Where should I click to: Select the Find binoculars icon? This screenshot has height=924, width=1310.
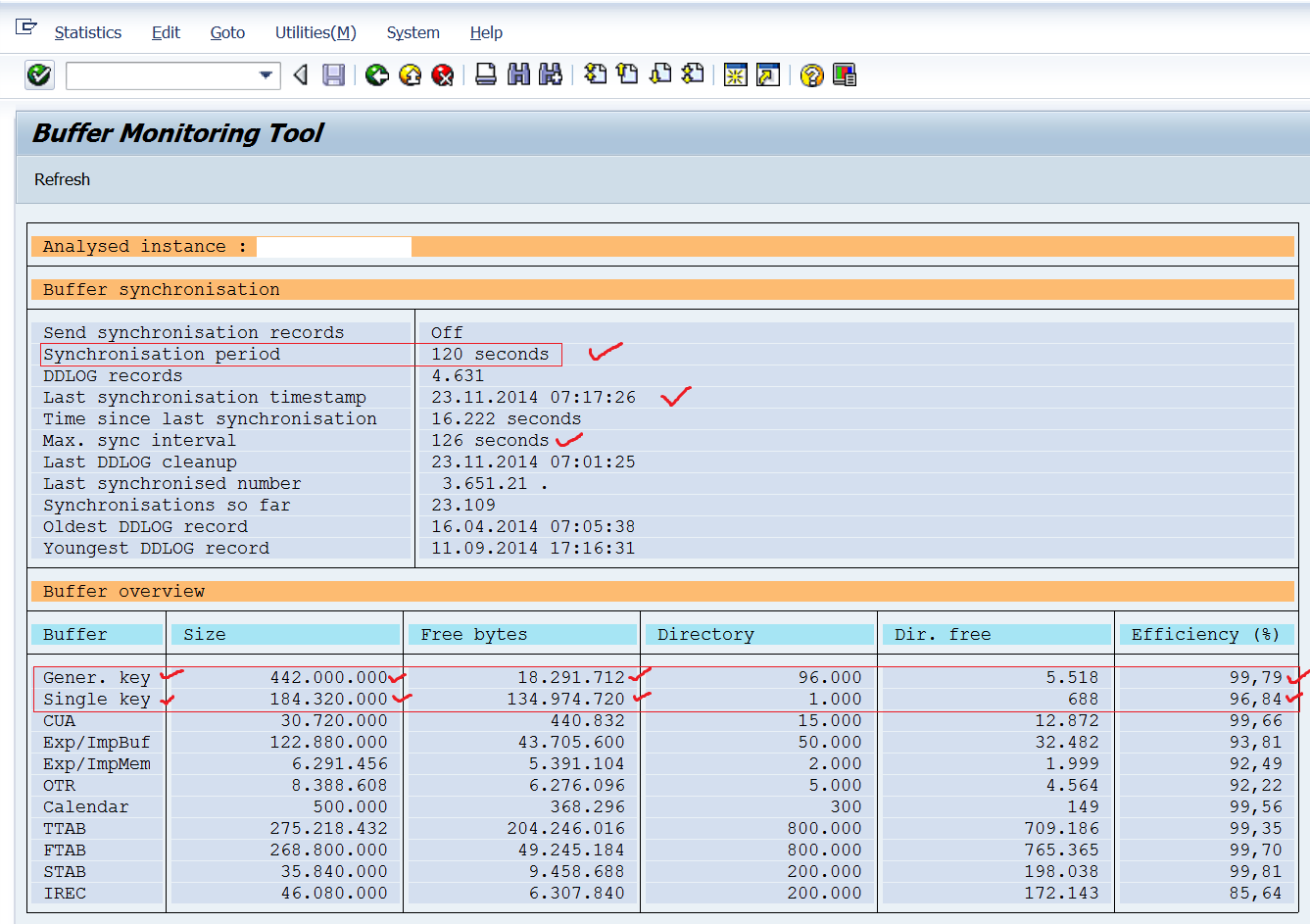[518, 74]
